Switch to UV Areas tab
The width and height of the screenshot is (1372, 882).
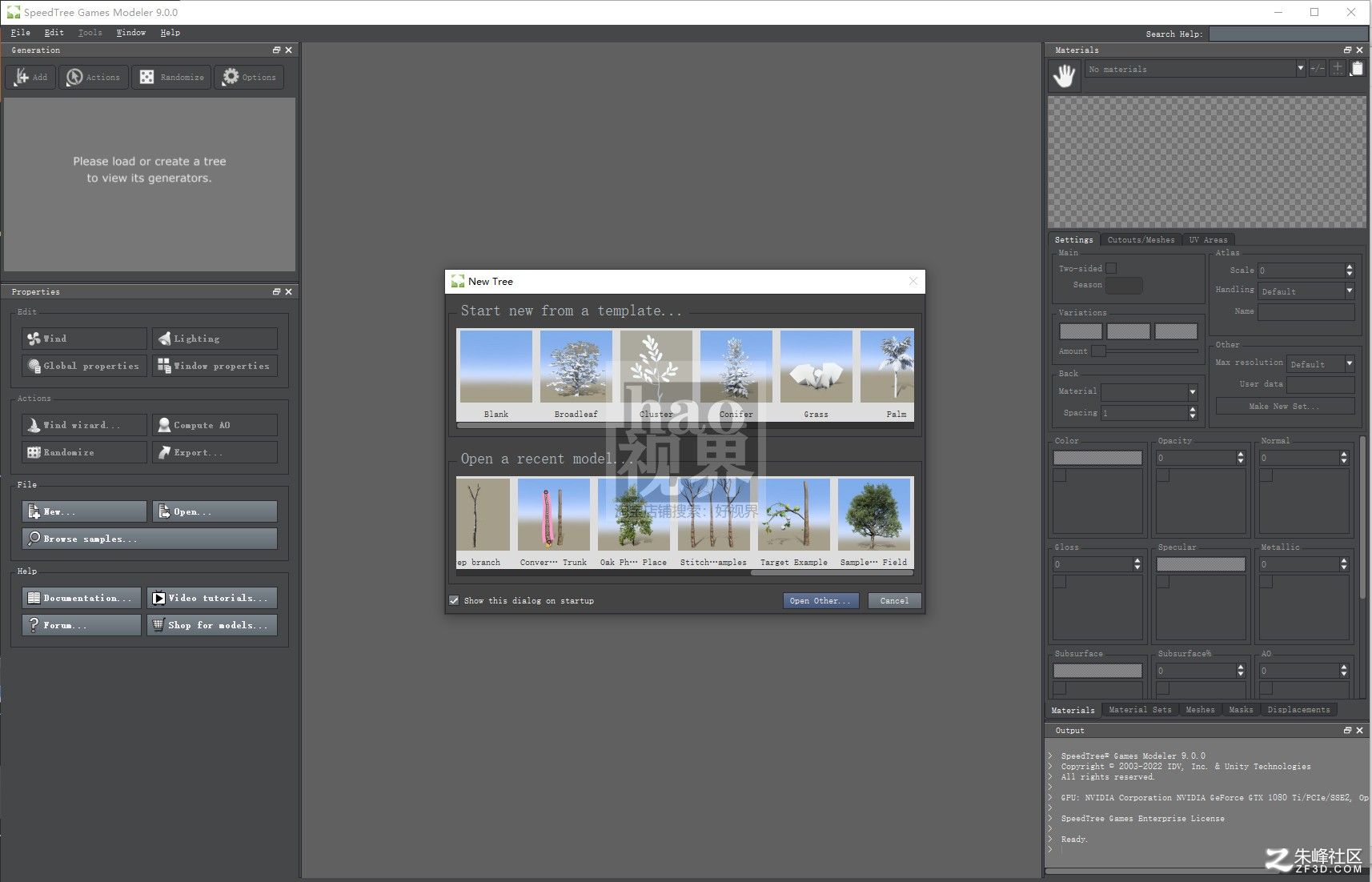(1208, 239)
